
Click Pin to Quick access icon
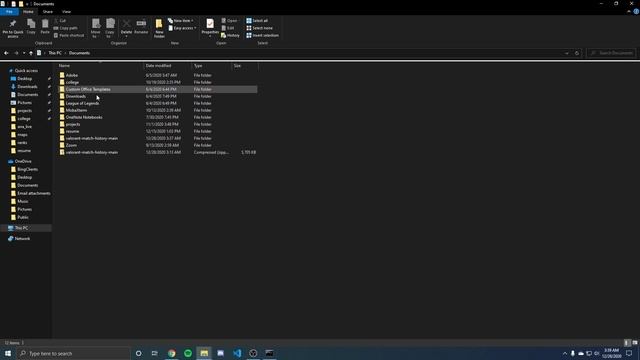click(x=13, y=28)
